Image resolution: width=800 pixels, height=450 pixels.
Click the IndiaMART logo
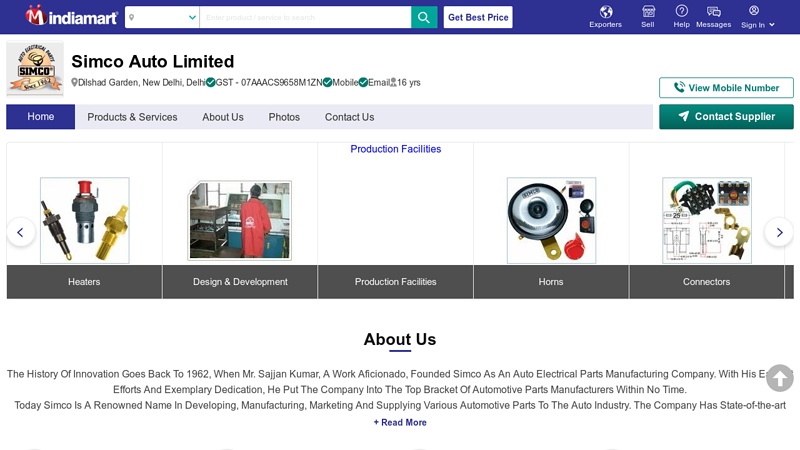coord(71,17)
